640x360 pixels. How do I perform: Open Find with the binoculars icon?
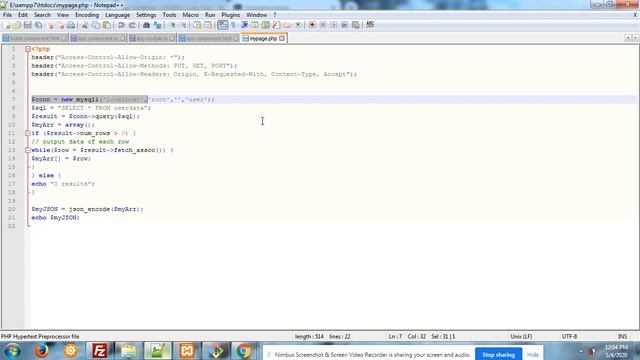[146, 25]
